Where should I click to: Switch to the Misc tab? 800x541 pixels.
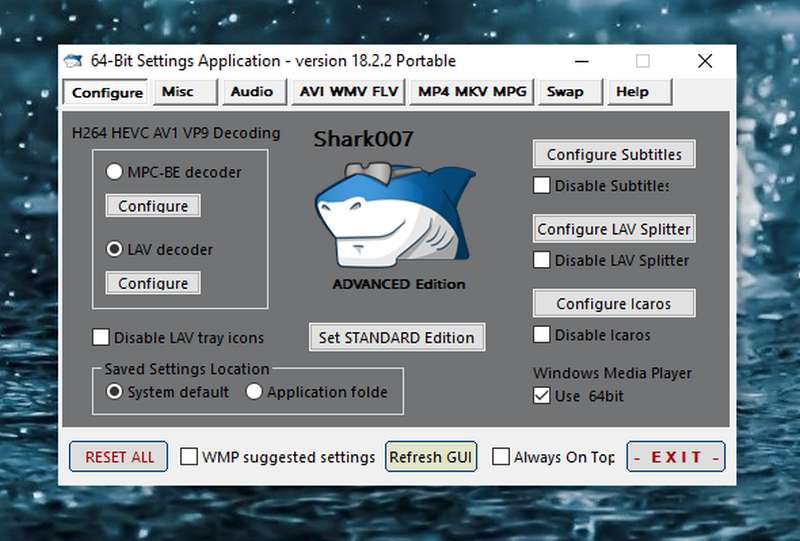coord(185,92)
